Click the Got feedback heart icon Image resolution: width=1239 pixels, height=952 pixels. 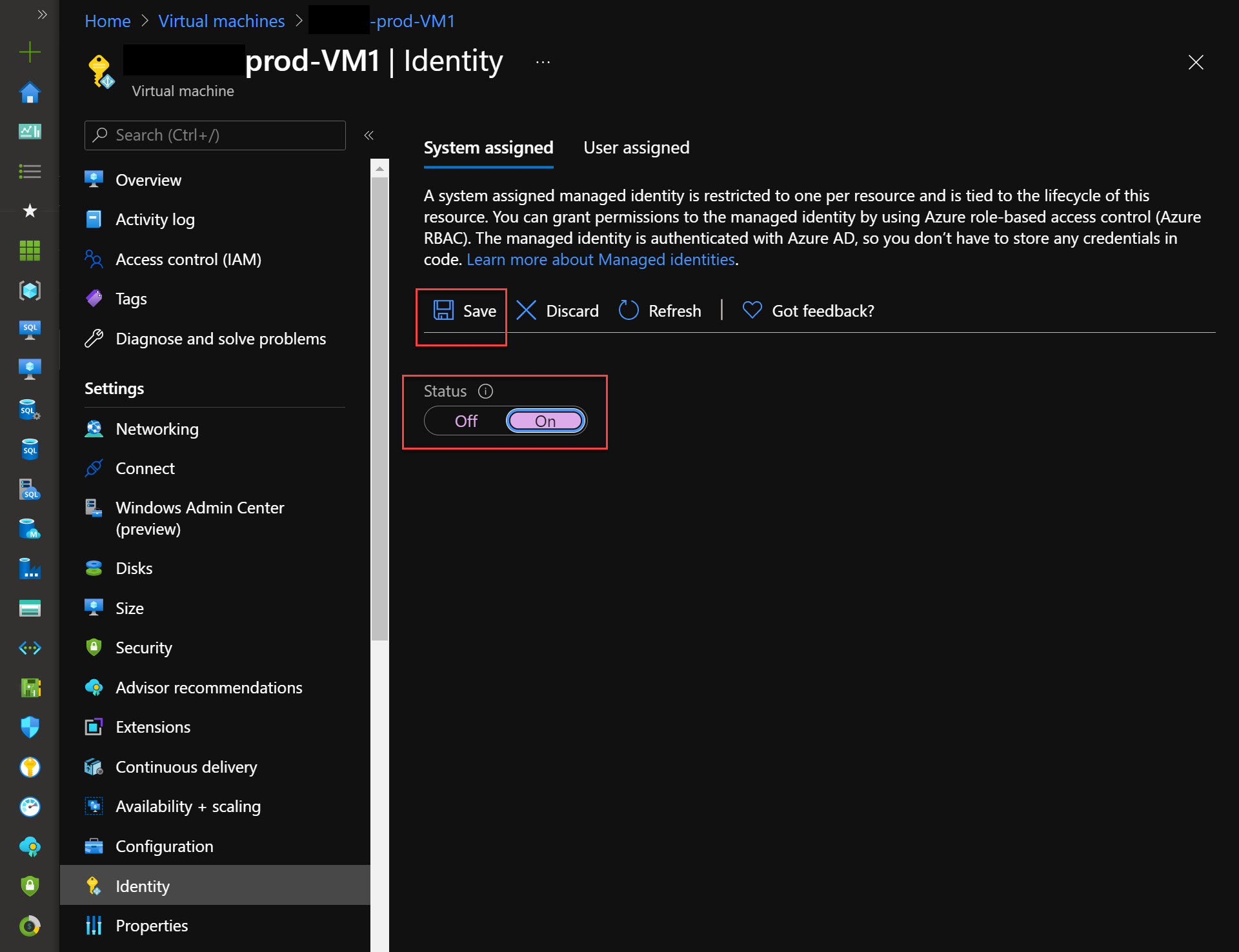click(752, 311)
